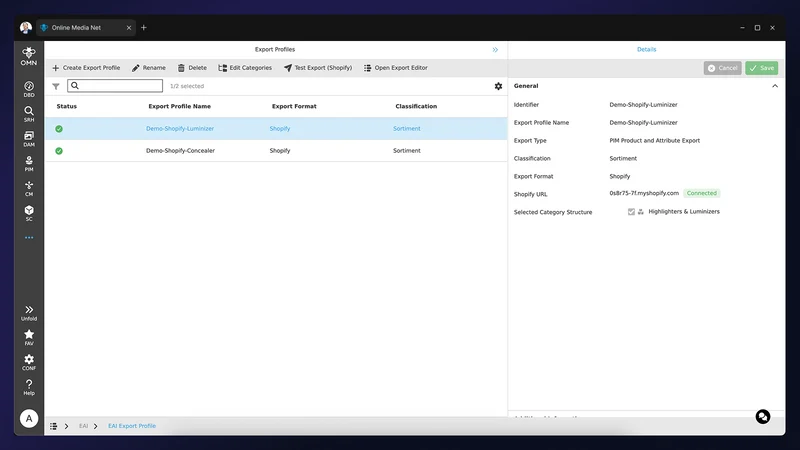Focus the export profiles search field
This screenshot has height=450, width=800.
coord(115,86)
